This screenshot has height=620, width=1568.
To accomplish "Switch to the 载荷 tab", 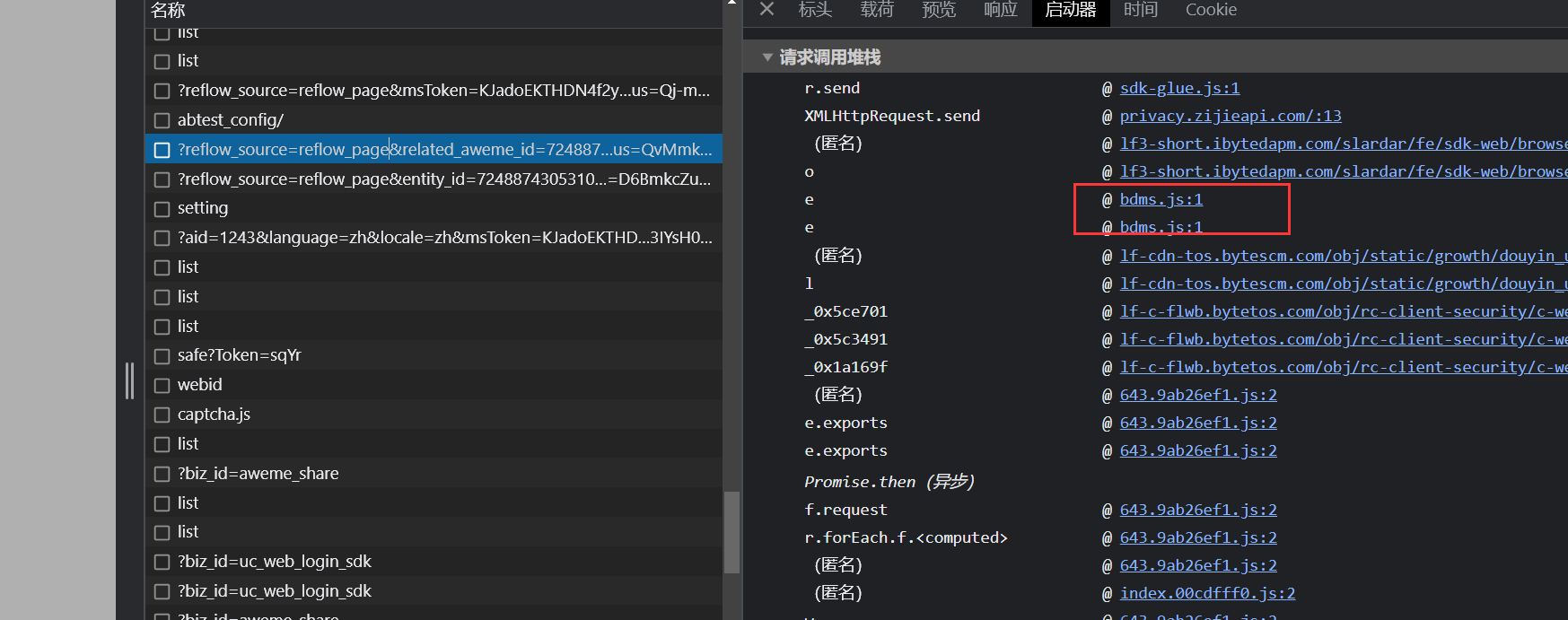I will 877,9.
